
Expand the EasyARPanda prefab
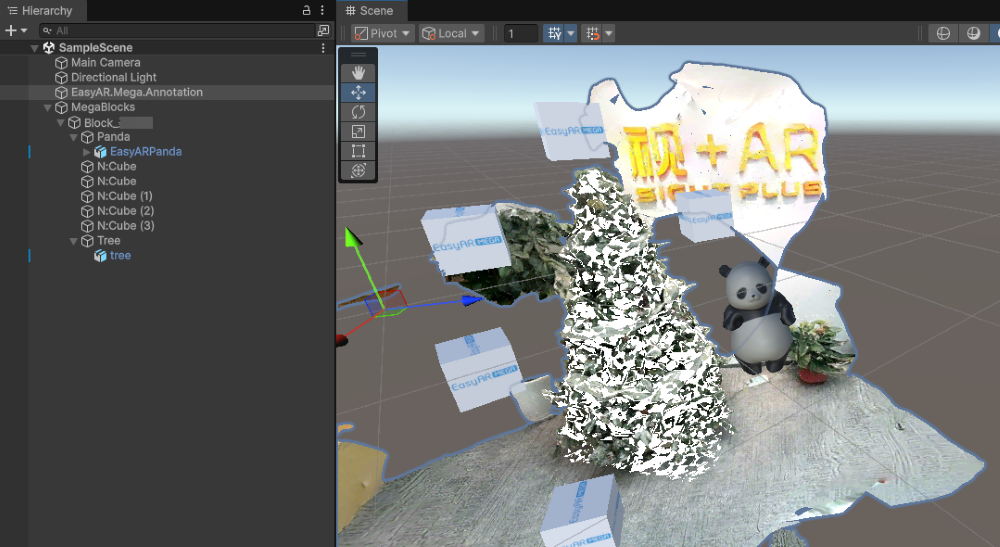pyautogui.click(x=86, y=152)
